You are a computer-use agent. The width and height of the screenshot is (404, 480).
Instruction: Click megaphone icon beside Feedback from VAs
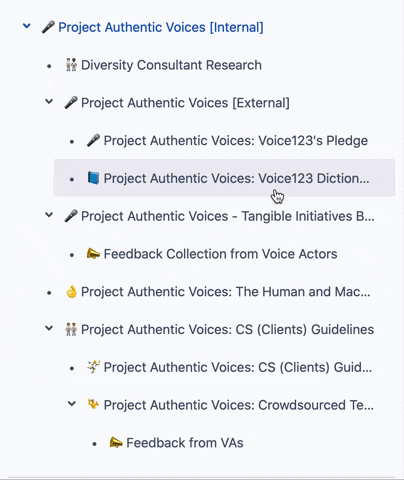pyautogui.click(x=116, y=443)
